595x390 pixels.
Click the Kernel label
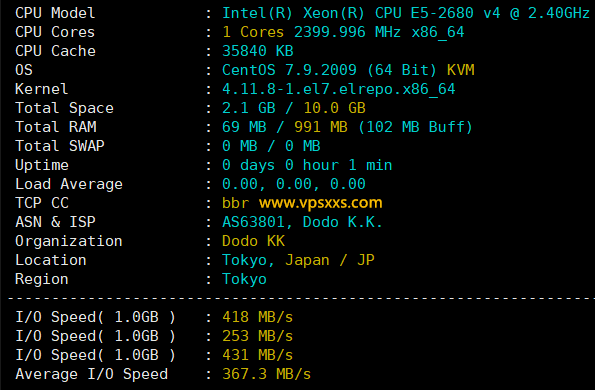click(x=42, y=89)
